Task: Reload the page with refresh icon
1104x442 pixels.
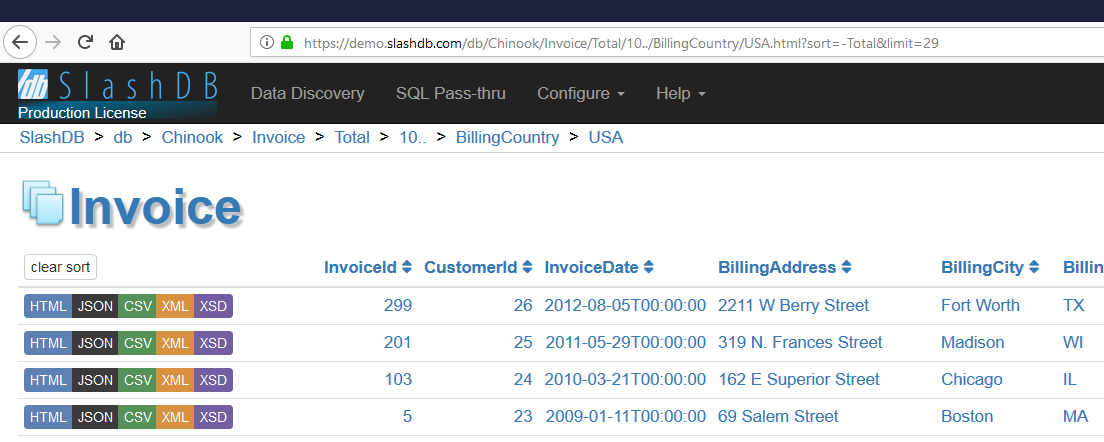Action: point(85,42)
